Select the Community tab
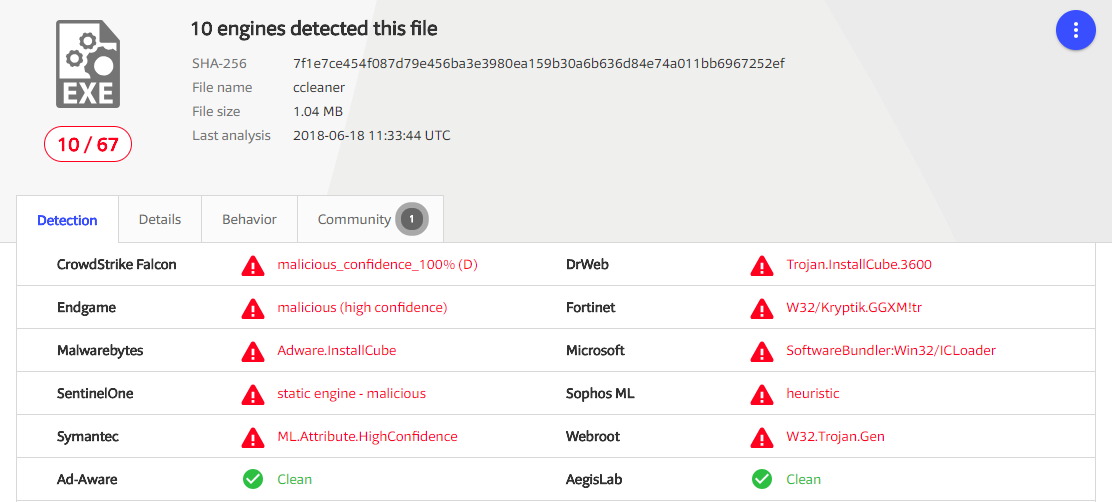The width and height of the screenshot is (1112, 502). [354, 219]
